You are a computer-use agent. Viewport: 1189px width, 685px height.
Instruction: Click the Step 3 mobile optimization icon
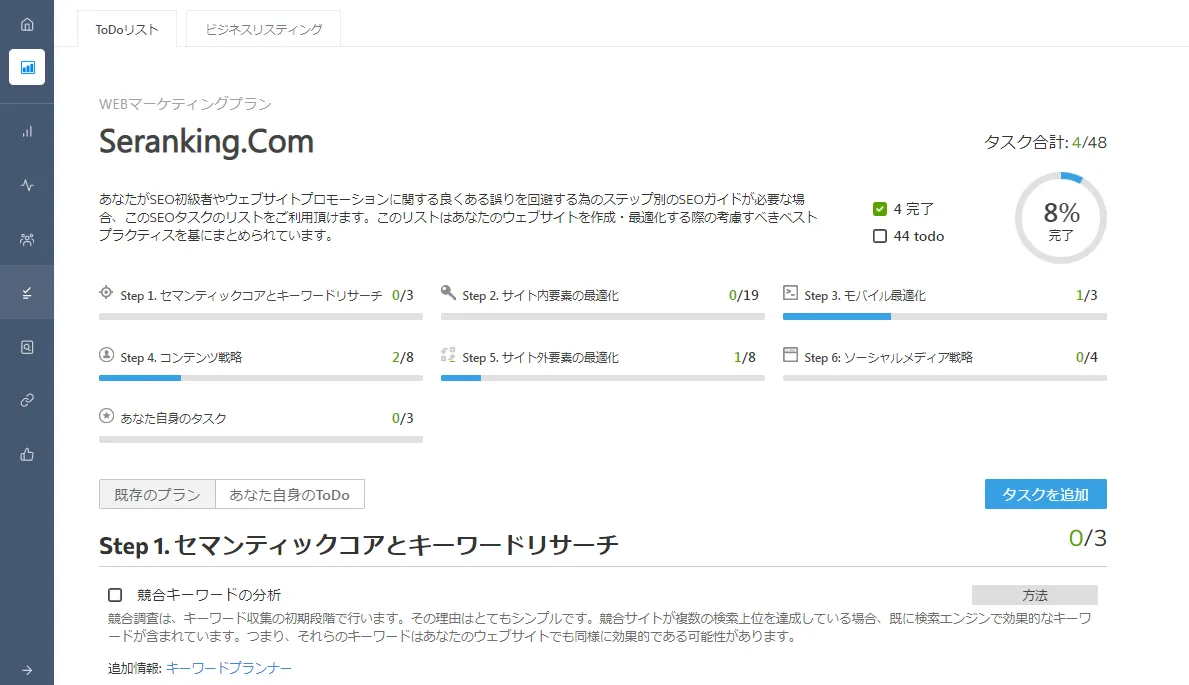[x=790, y=293]
